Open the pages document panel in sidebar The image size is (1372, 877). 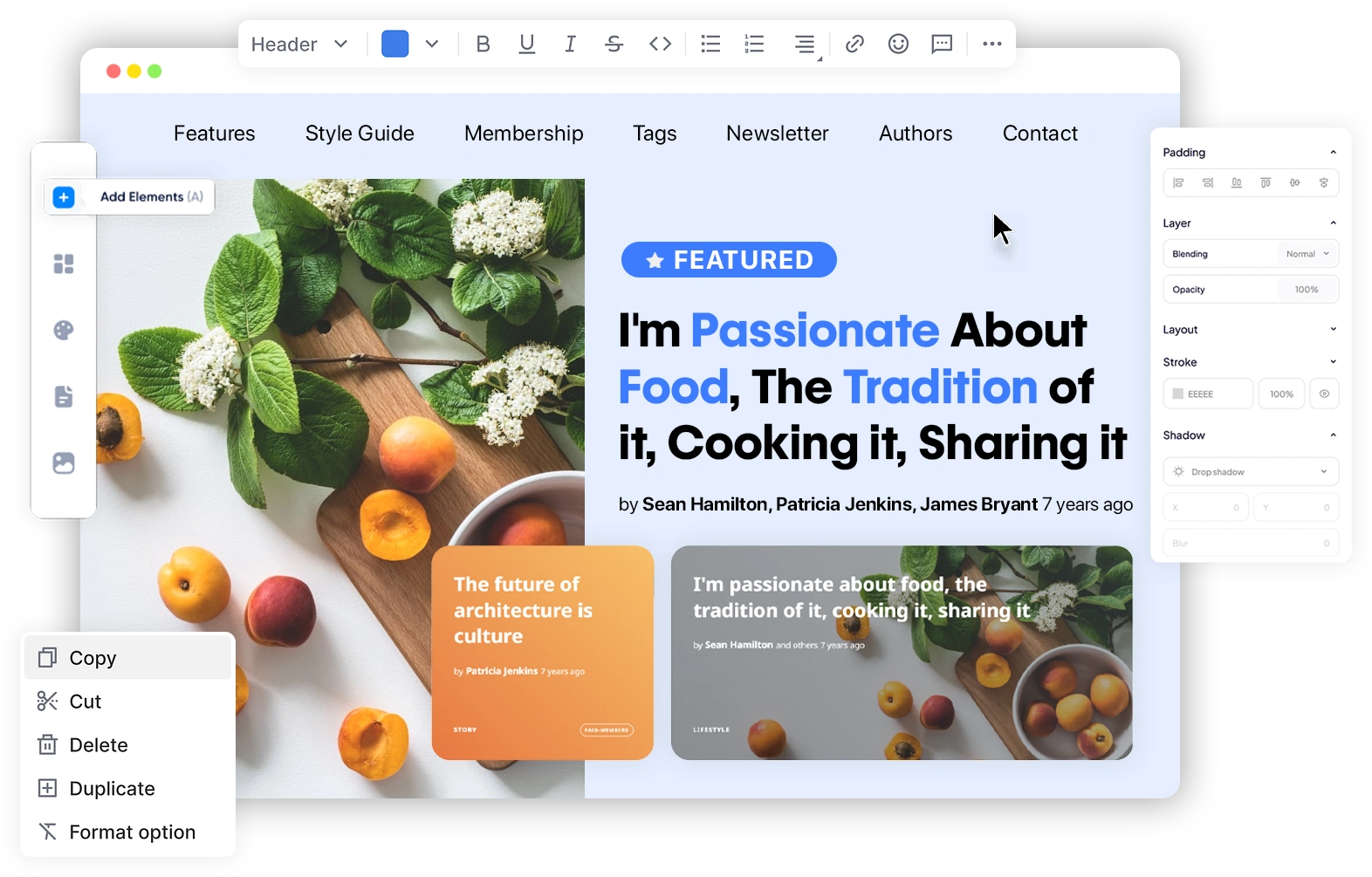tap(64, 396)
